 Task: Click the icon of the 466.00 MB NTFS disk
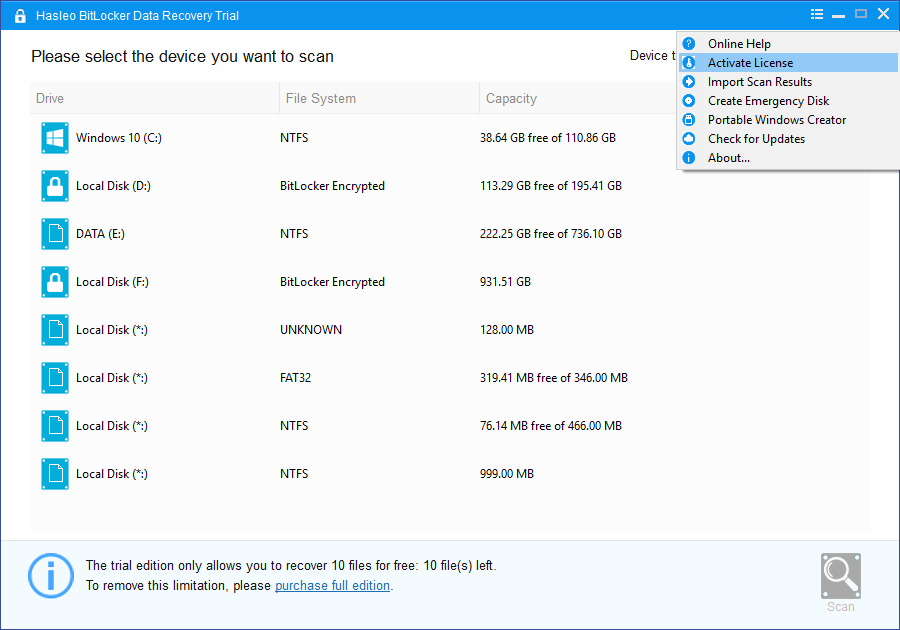[x=55, y=426]
